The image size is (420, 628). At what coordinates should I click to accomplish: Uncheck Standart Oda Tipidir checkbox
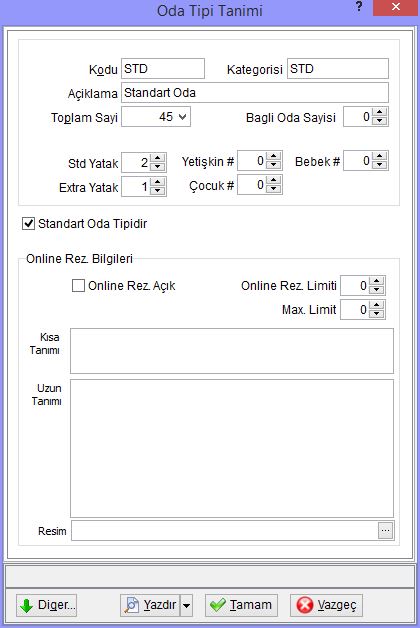point(28,223)
